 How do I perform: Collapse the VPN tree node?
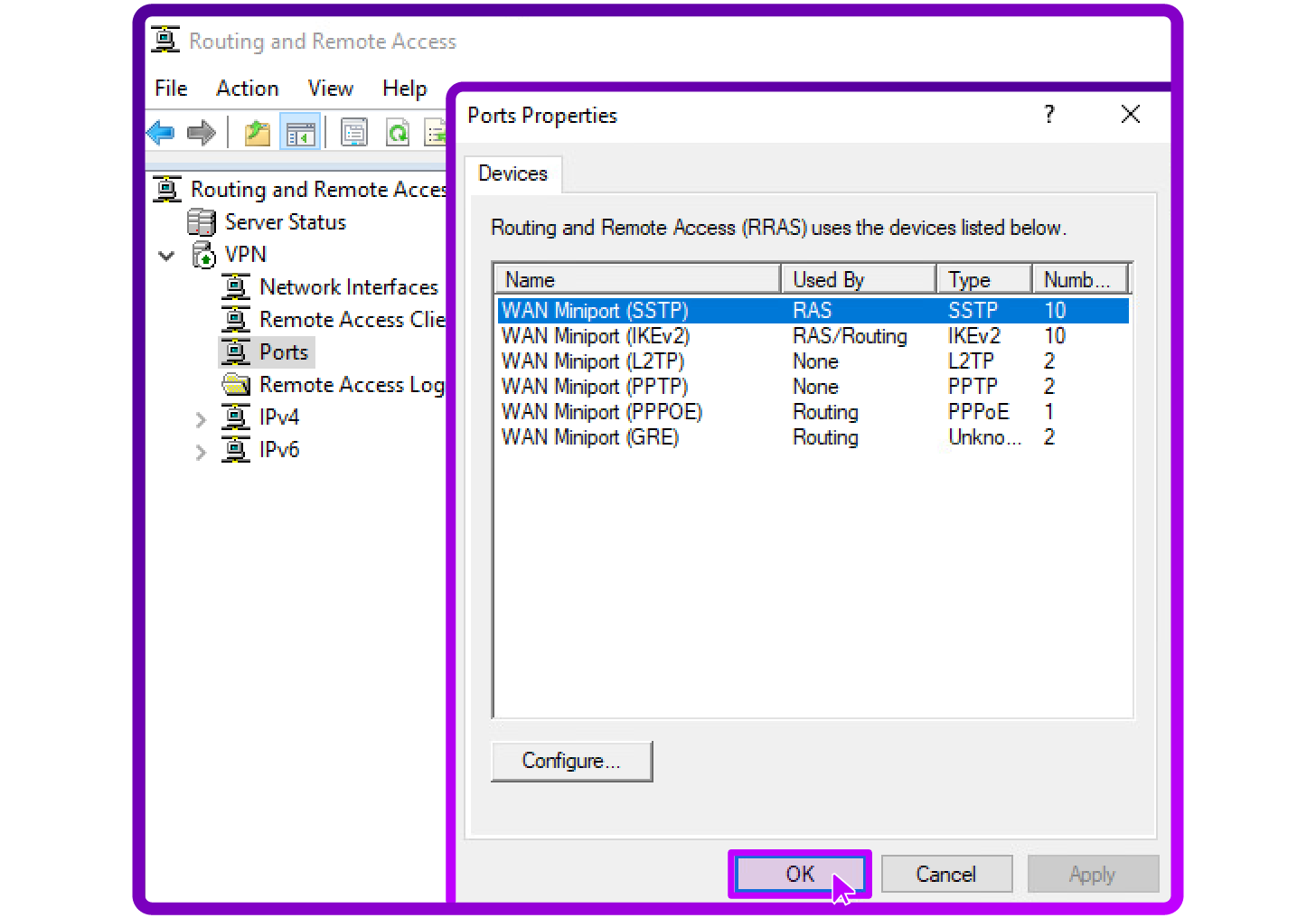166,255
